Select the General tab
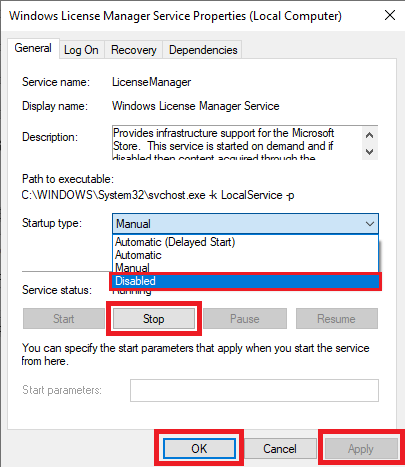Image resolution: width=405 pixels, height=467 pixels. point(33,48)
